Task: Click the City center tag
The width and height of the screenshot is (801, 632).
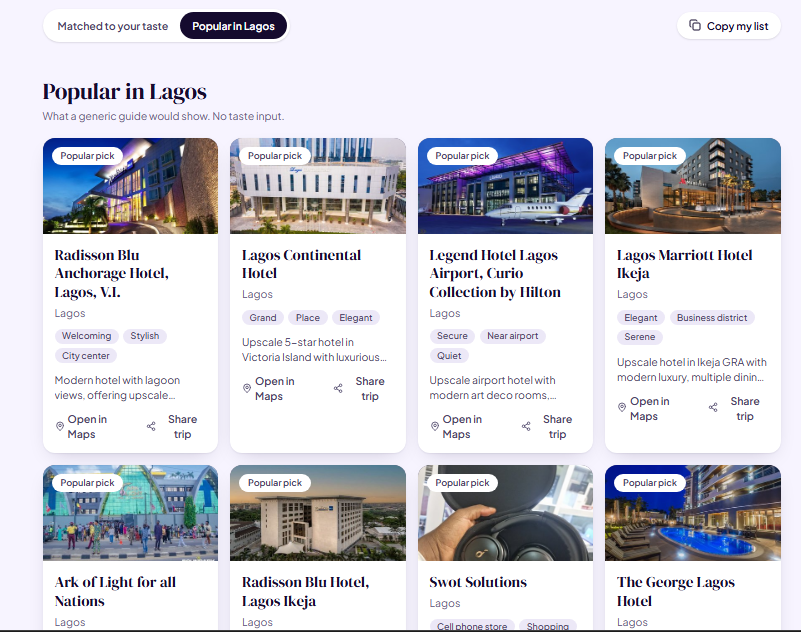Action: tap(86, 356)
